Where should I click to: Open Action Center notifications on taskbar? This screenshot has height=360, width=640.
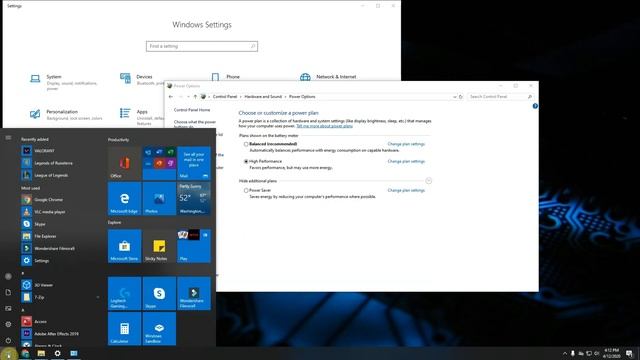(x=629, y=353)
